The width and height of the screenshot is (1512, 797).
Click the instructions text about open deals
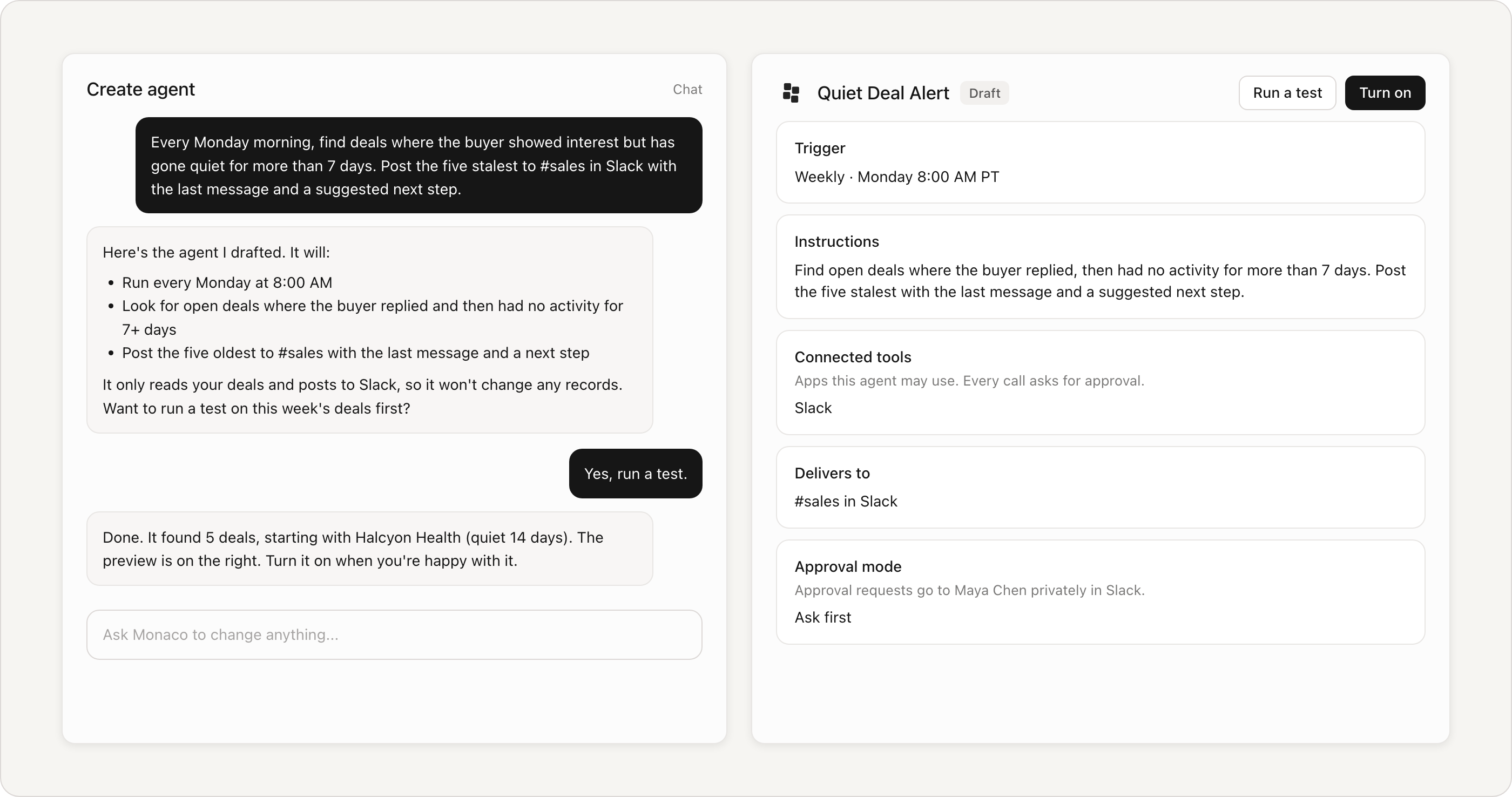[x=1100, y=281]
